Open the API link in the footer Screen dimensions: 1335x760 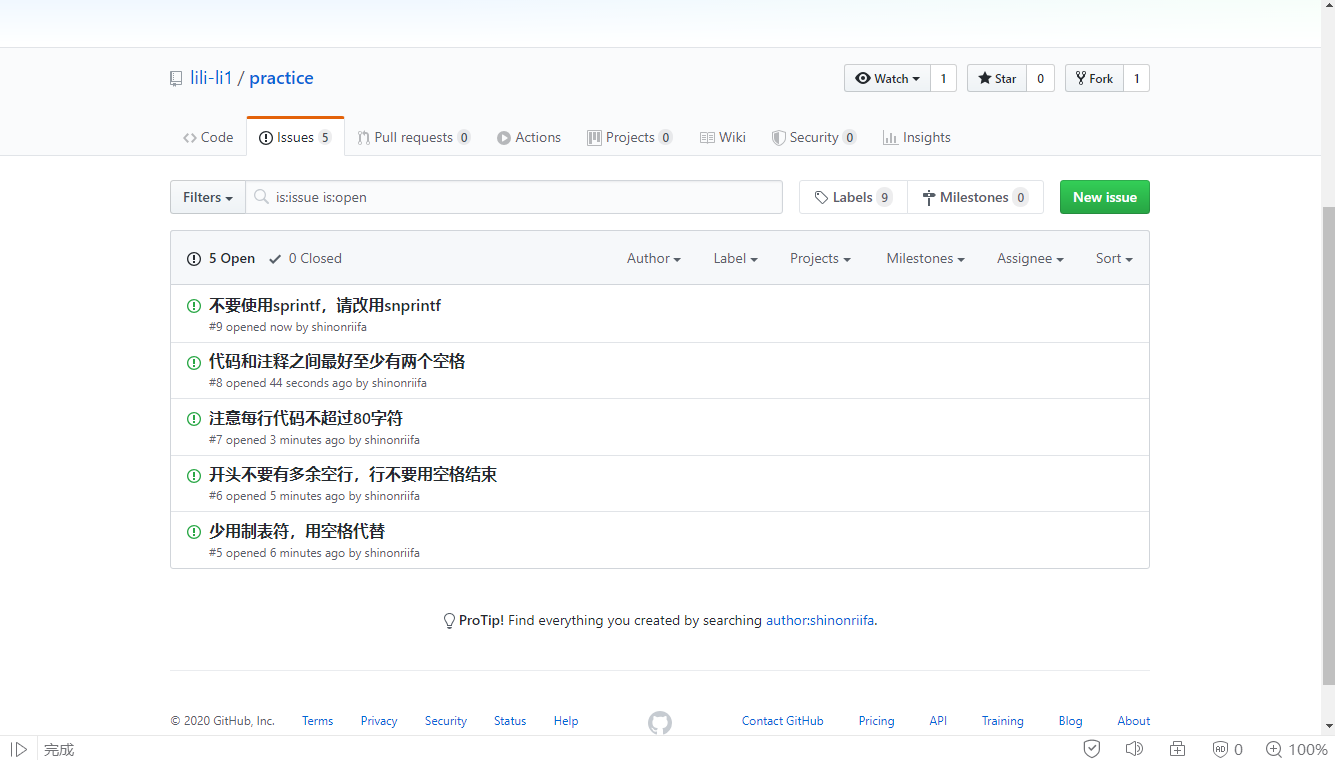click(x=938, y=721)
